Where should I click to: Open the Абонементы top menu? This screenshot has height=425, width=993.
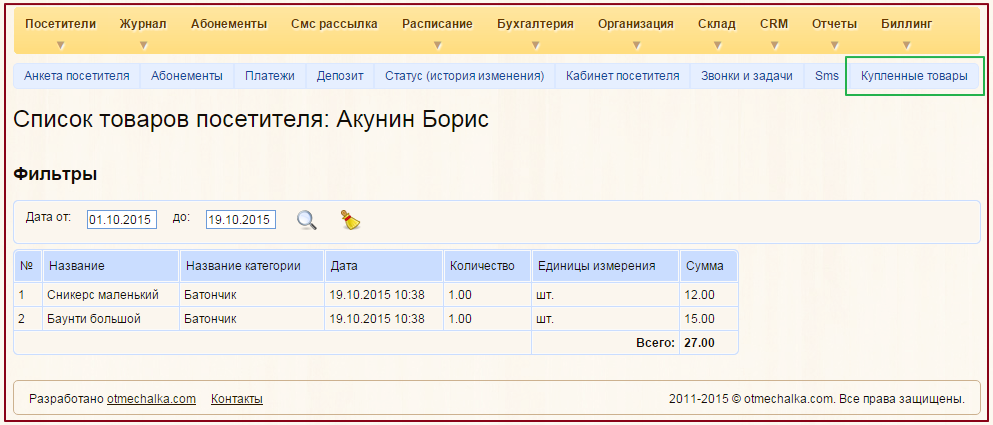tap(229, 24)
